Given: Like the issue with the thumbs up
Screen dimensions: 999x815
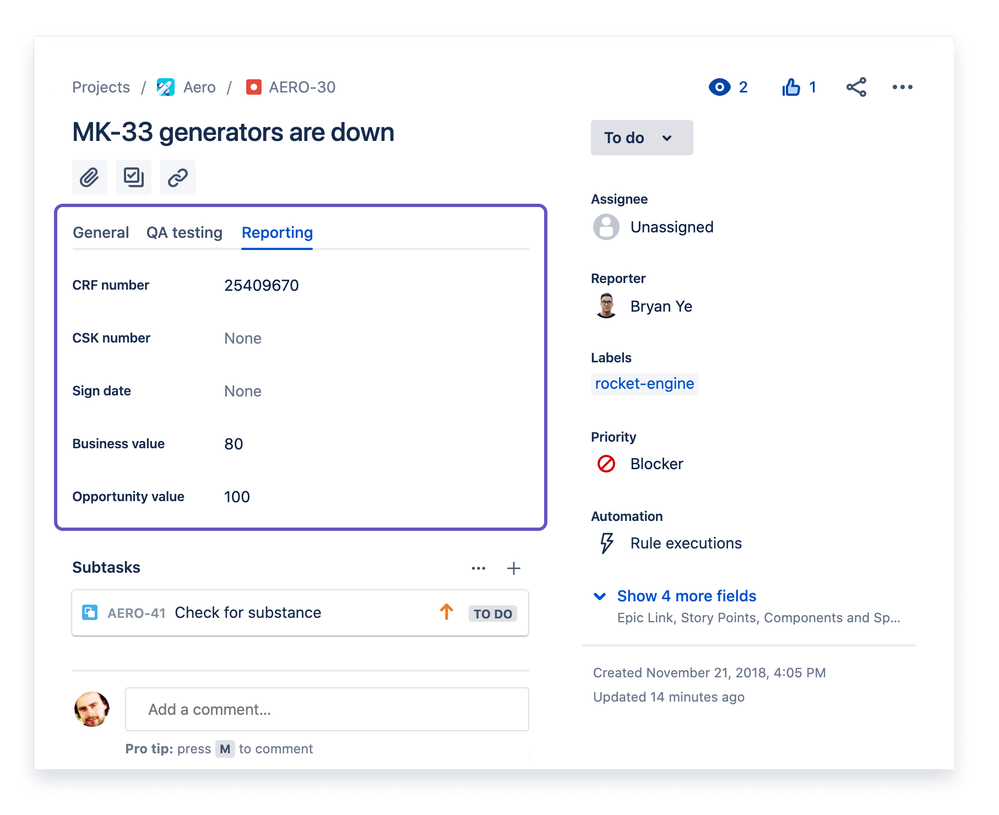Looking at the screenshot, I should (x=791, y=87).
